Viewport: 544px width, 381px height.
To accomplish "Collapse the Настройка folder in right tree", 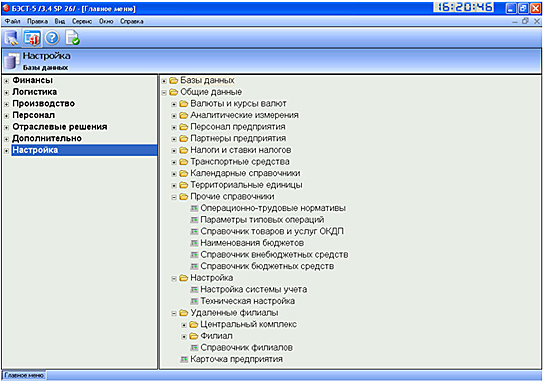I will point(174,279).
